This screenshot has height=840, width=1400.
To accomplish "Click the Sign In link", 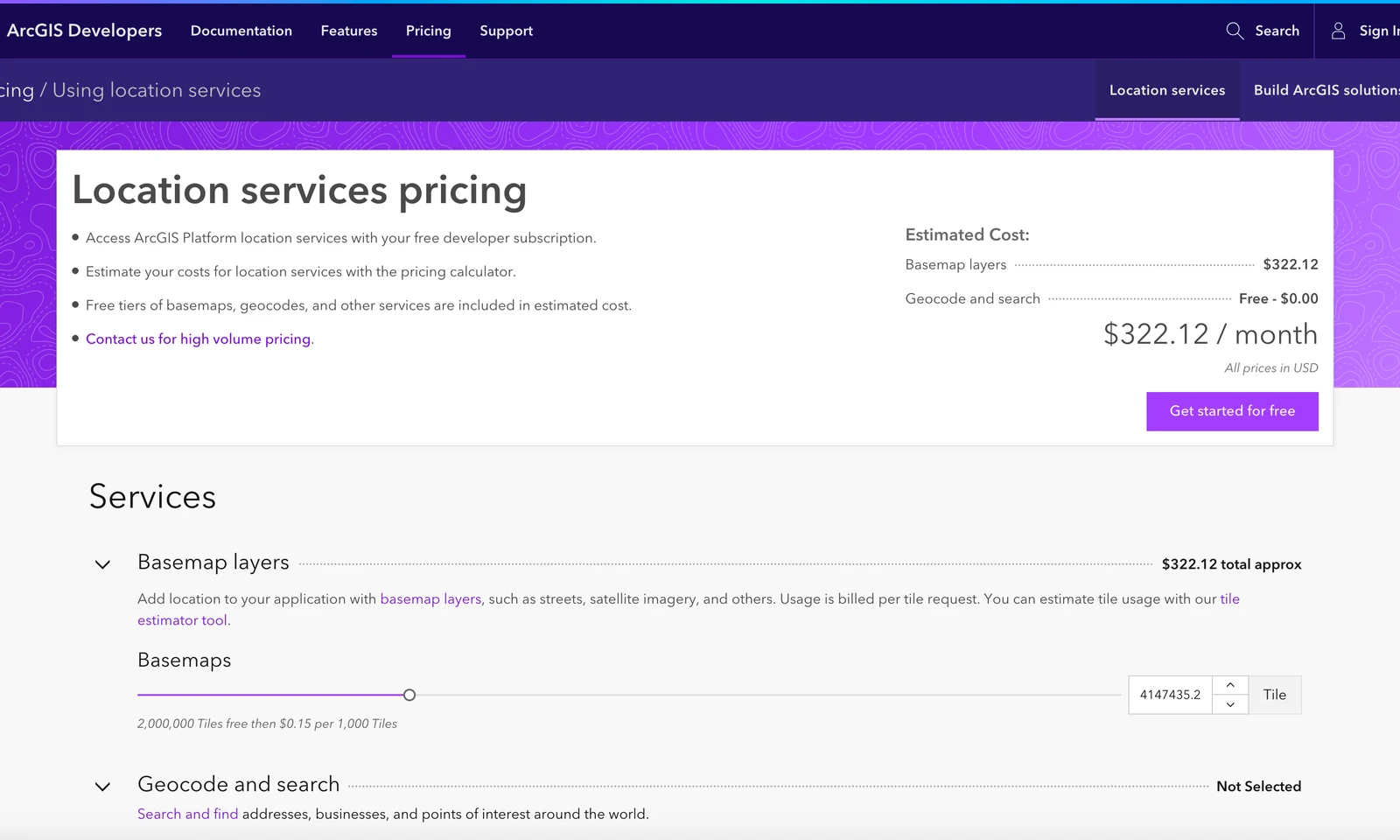I will [x=1379, y=31].
